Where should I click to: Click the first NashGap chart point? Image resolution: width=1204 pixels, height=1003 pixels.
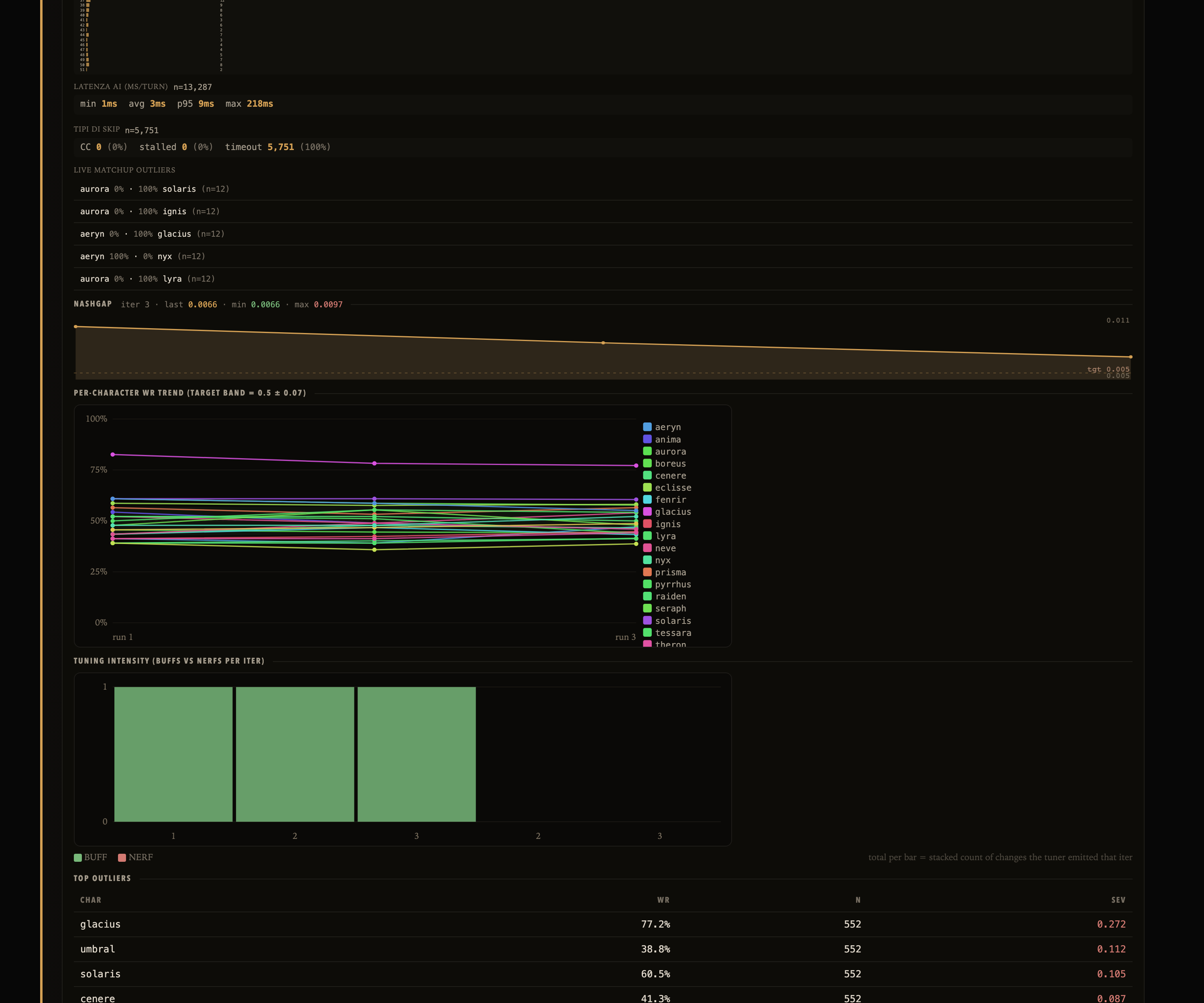(76, 327)
